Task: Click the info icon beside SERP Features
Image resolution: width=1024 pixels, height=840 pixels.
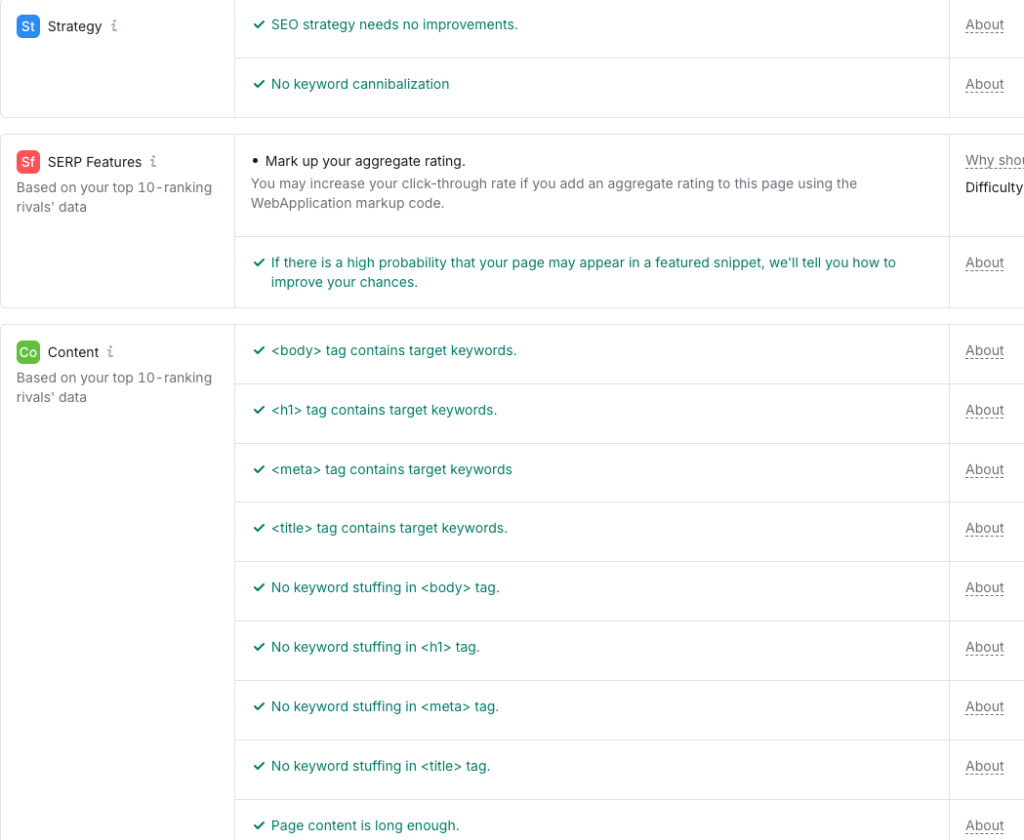Action: (152, 162)
